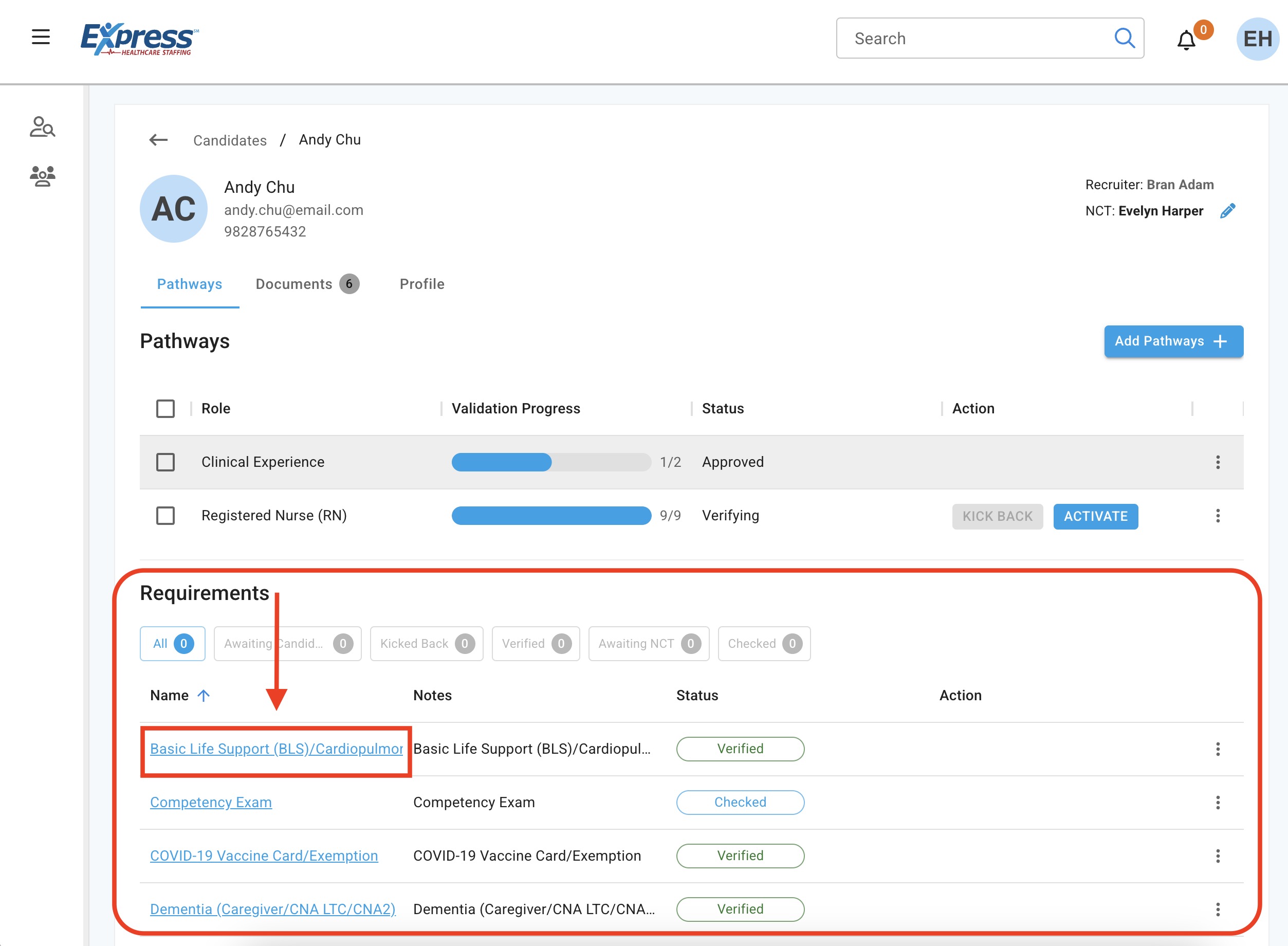Edit NCT assignment with pencil icon
The image size is (1288, 946).
coord(1227,211)
